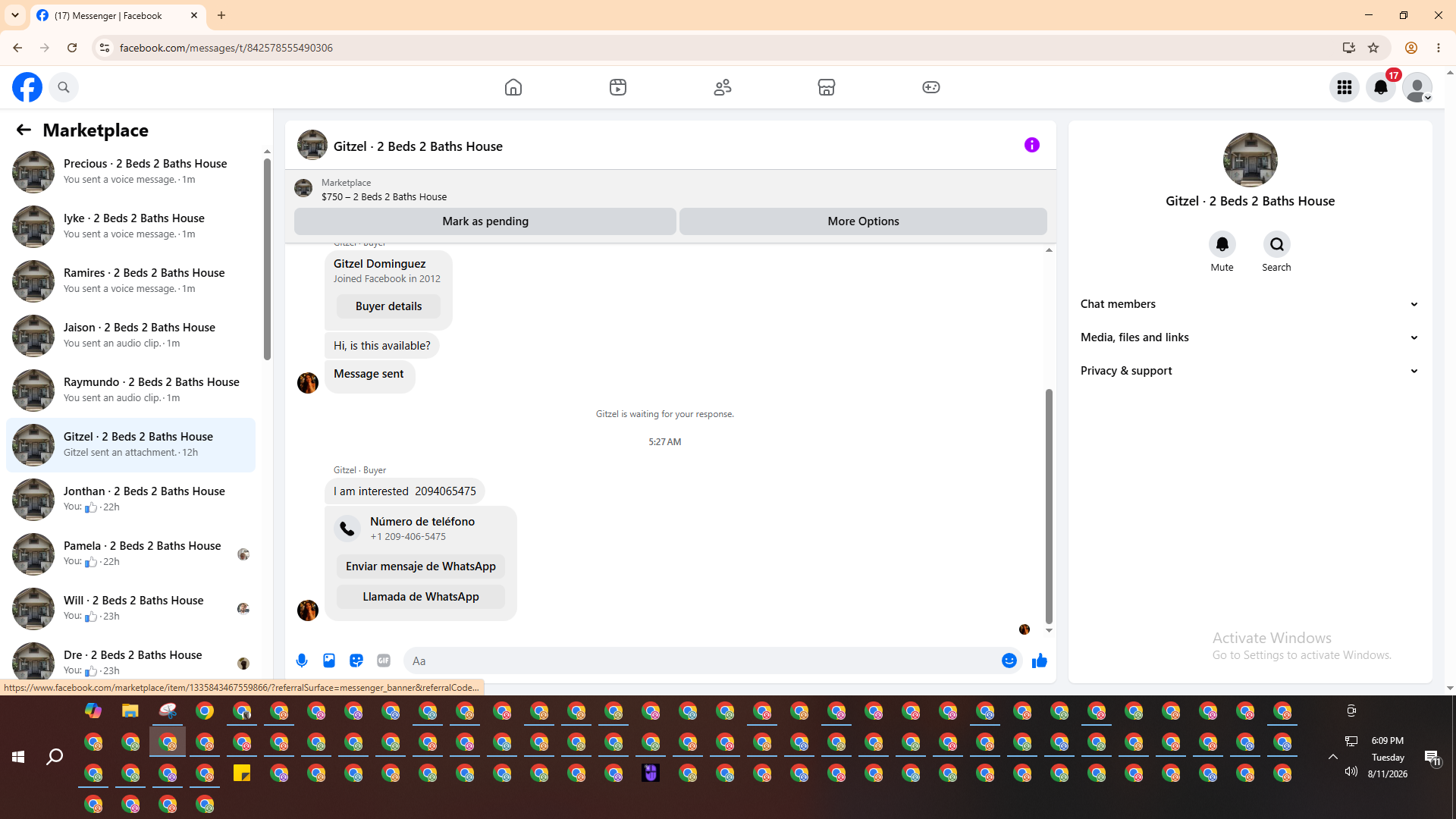Open Jaison conversation
Viewport: 1456px width, 819px height.
pyautogui.click(x=130, y=335)
